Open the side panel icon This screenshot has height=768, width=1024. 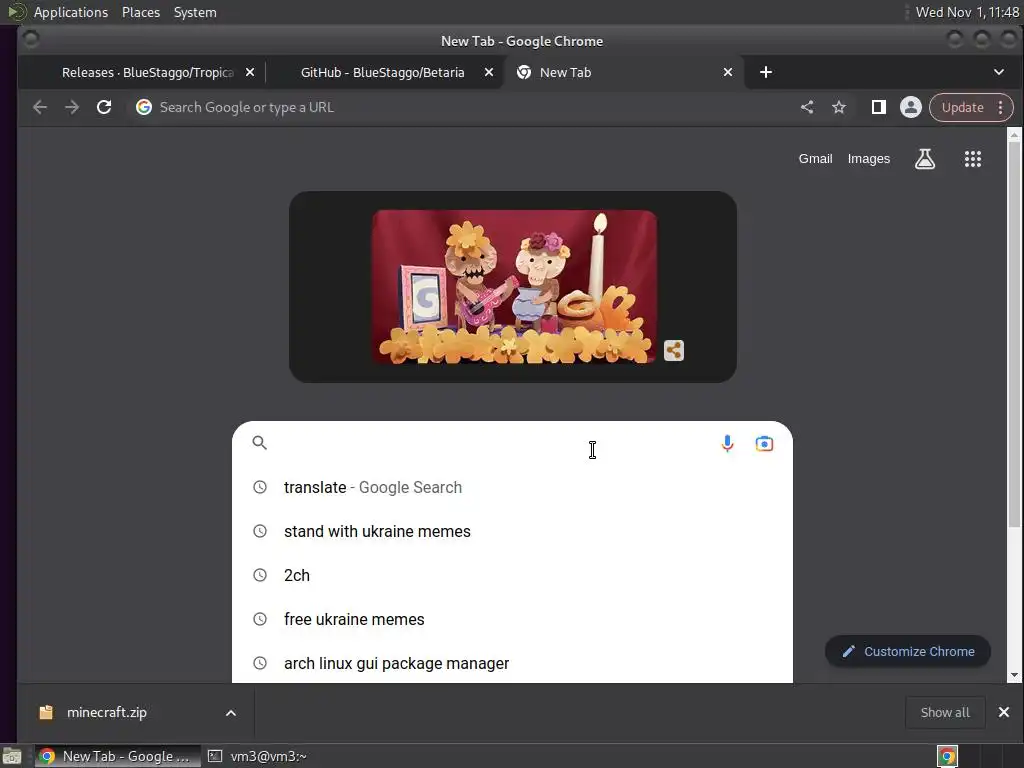878,107
